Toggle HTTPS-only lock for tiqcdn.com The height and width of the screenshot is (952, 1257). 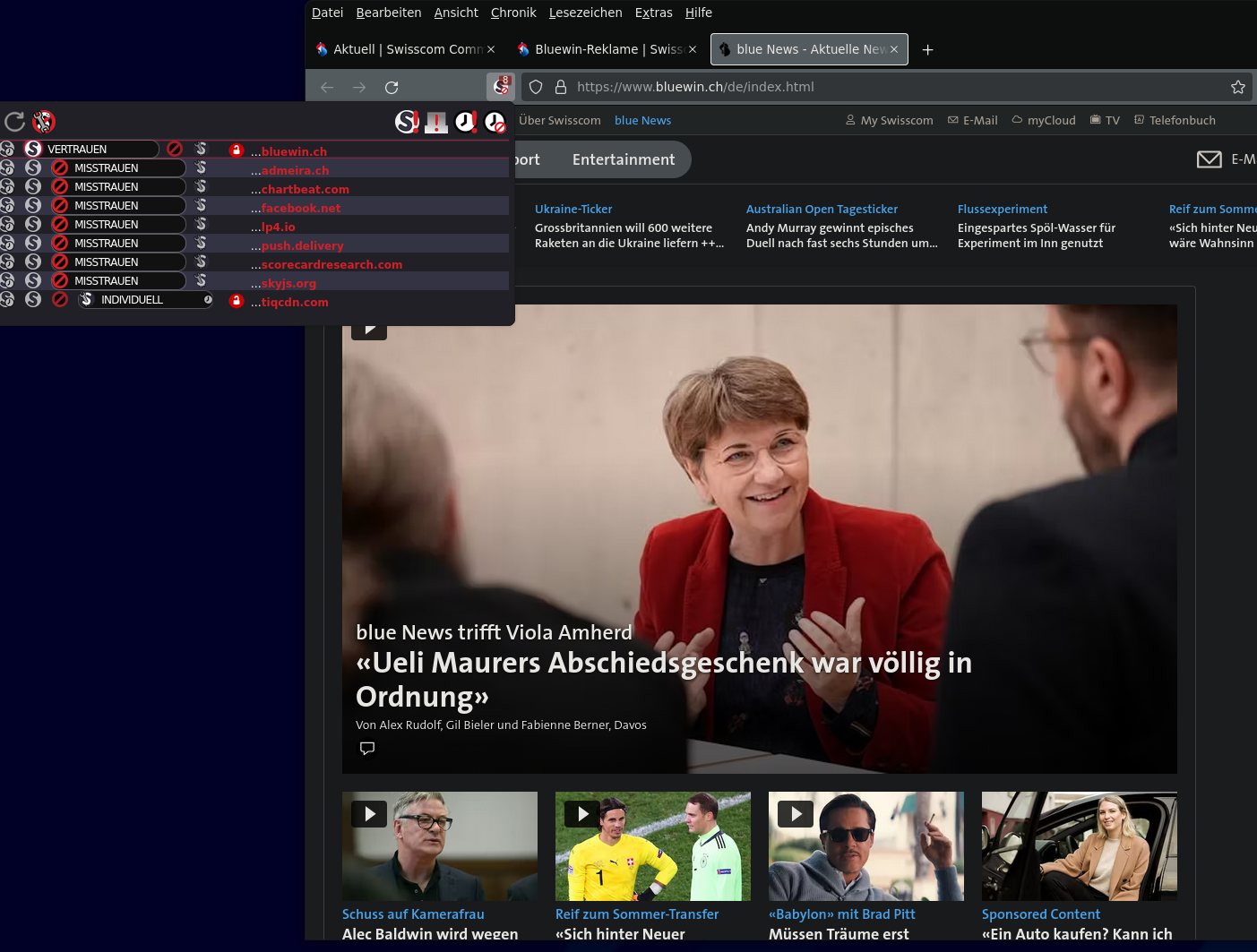(237, 301)
